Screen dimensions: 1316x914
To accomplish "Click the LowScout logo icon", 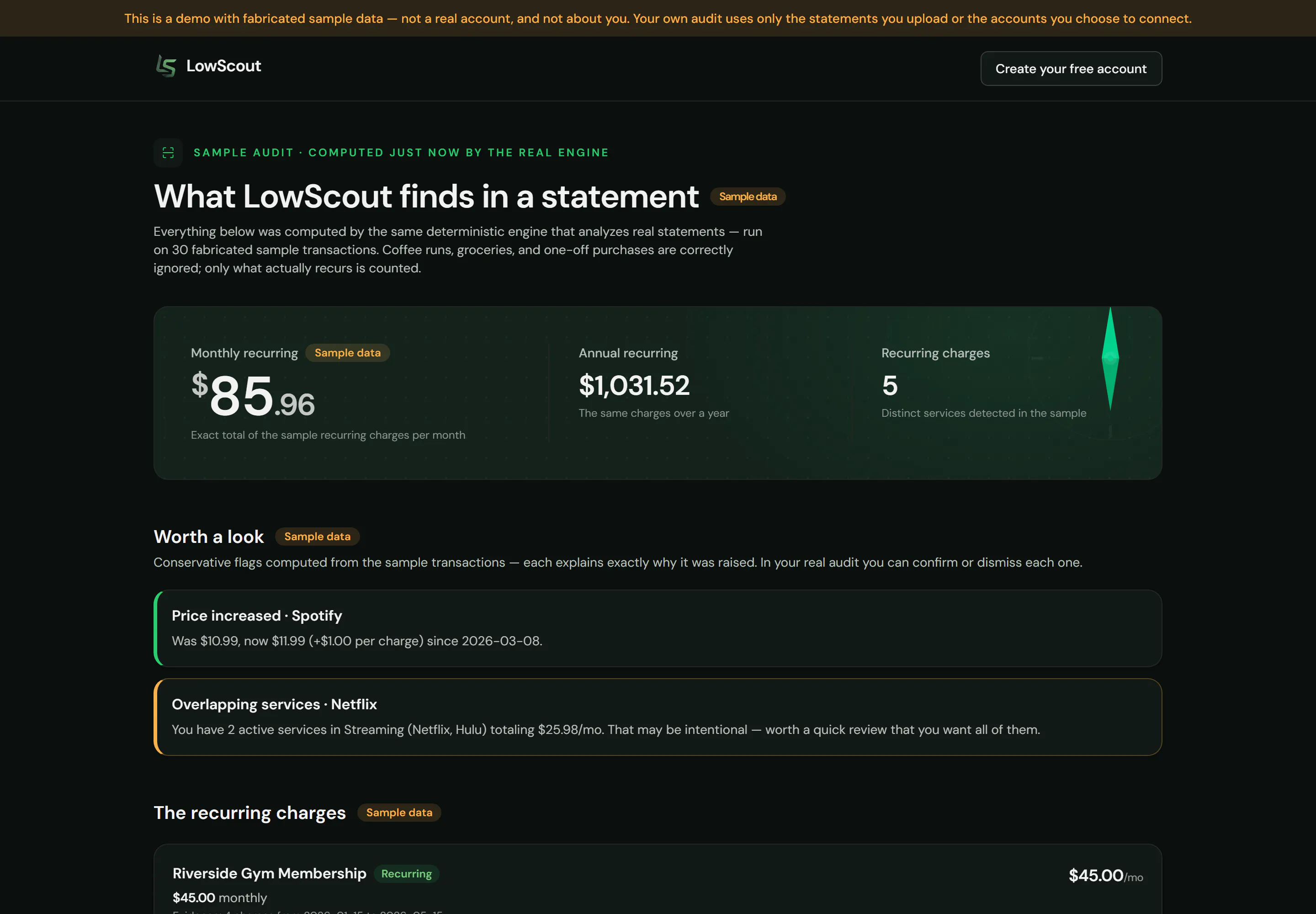I will 166,66.
